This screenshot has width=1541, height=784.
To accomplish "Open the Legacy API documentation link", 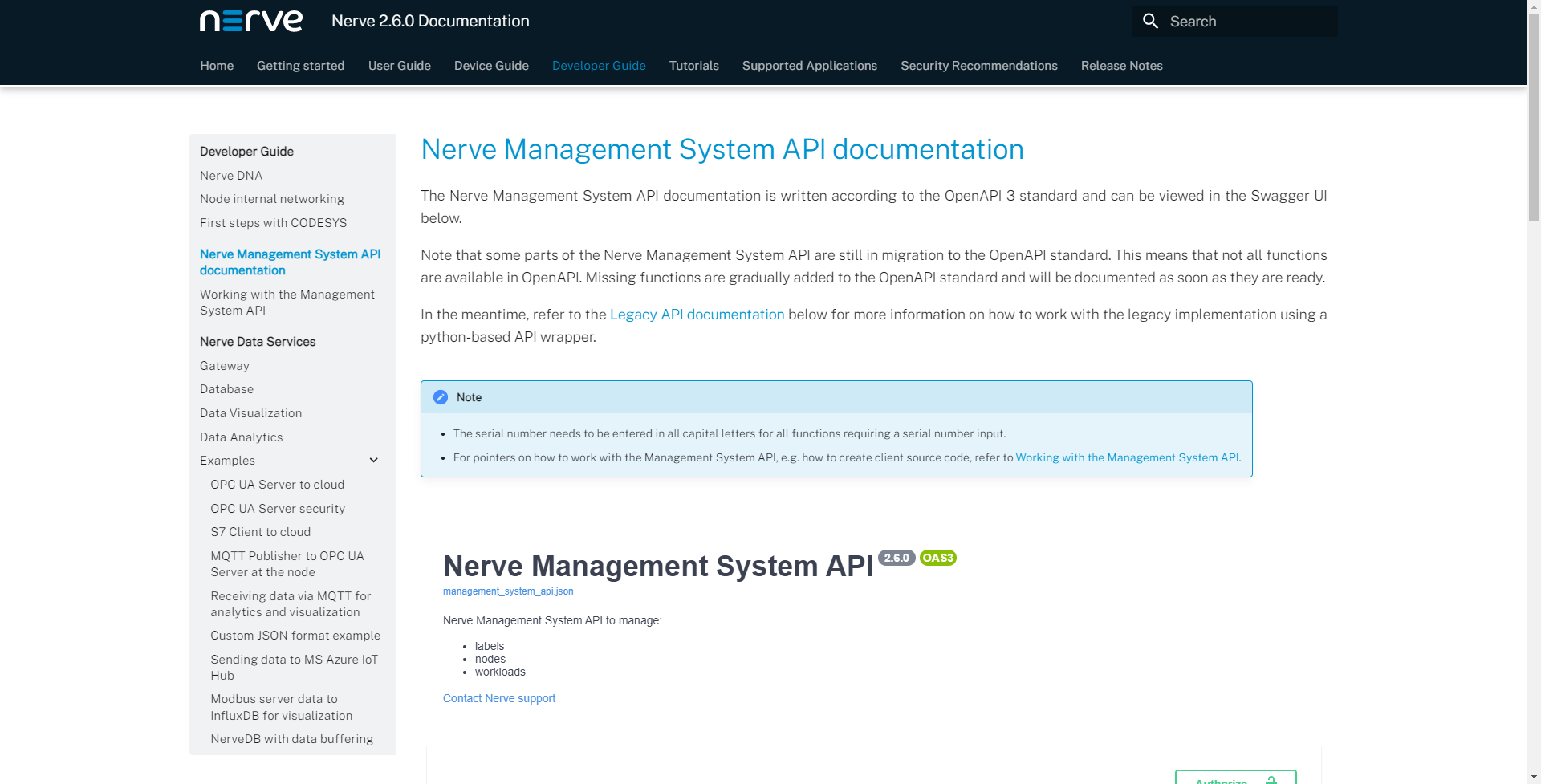I will point(697,315).
